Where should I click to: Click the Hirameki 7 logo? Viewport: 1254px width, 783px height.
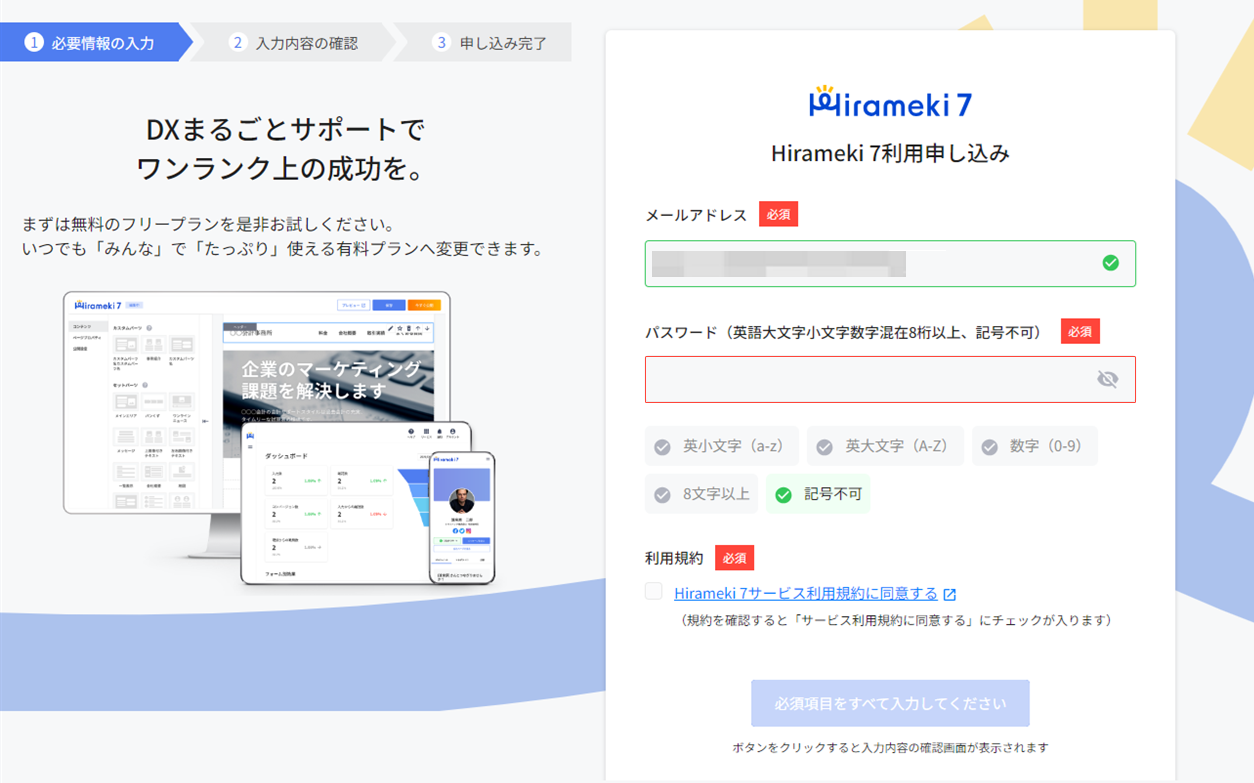click(890, 102)
